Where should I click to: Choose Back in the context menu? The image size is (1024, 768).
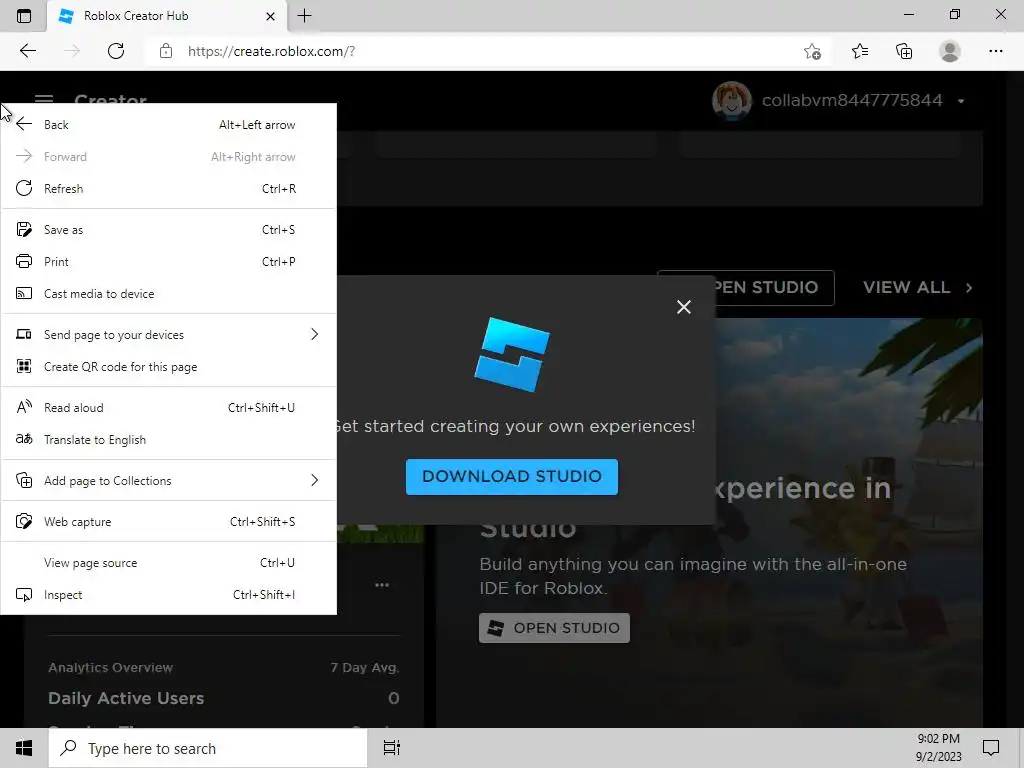click(x=168, y=125)
